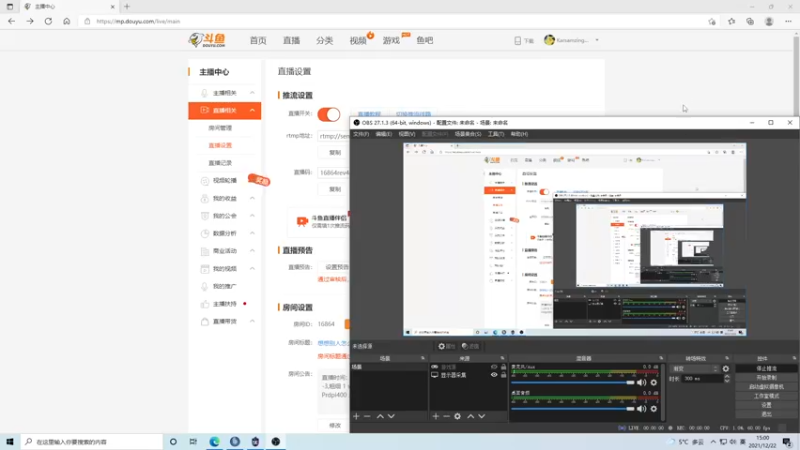Image resolution: width=800 pixels, height=450 pixels.
Task: Expand the 商业活动 sidebar section
Action: tap(252, 251)
